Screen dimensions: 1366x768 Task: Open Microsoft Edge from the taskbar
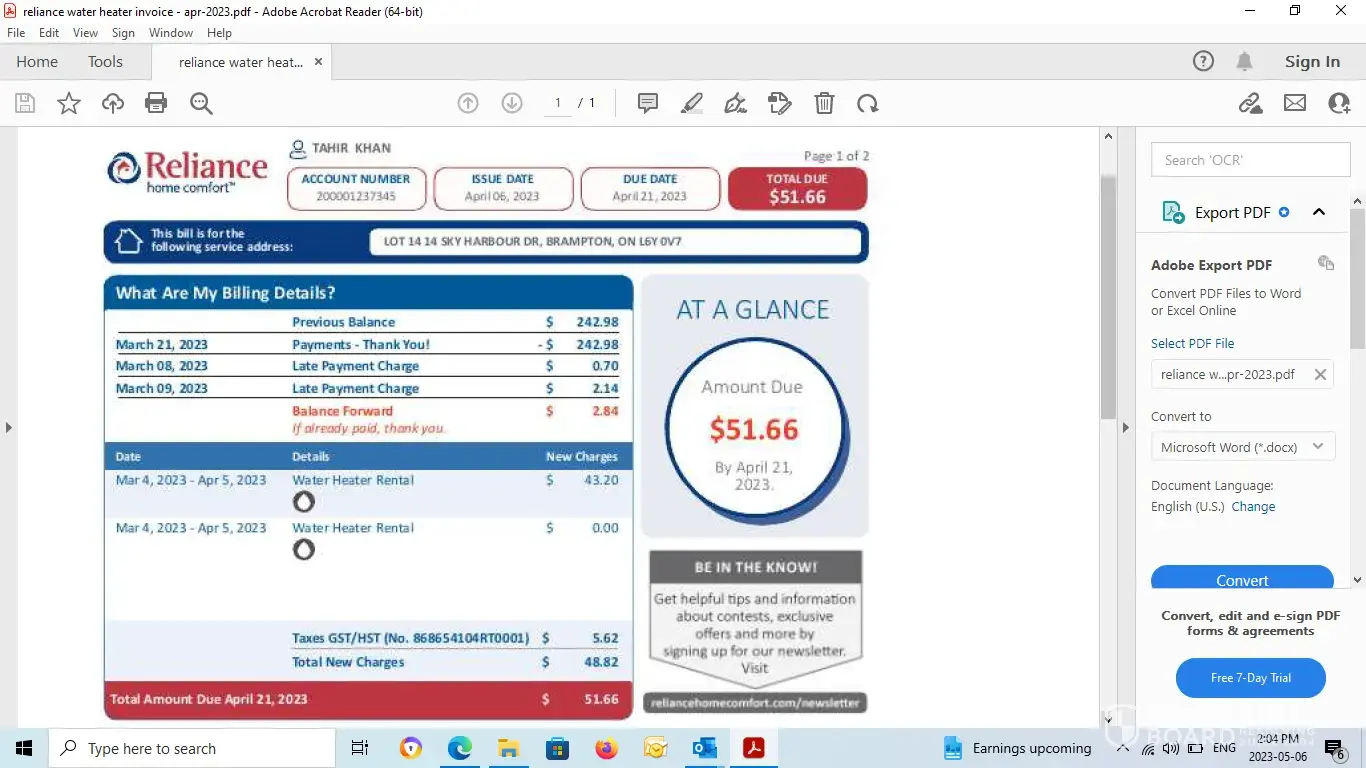(460, 748)
